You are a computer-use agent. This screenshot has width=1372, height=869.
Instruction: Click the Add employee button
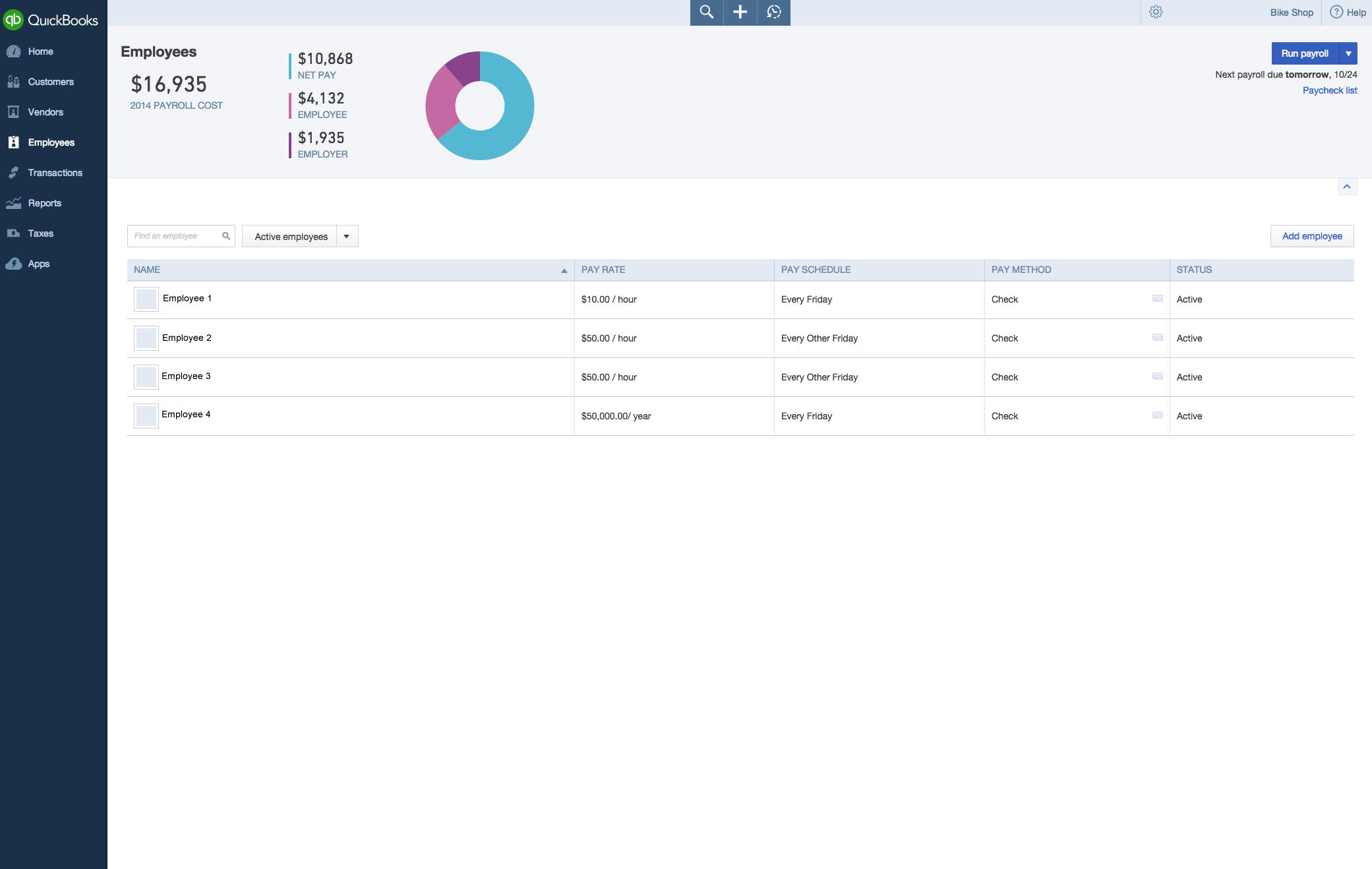1311,236
